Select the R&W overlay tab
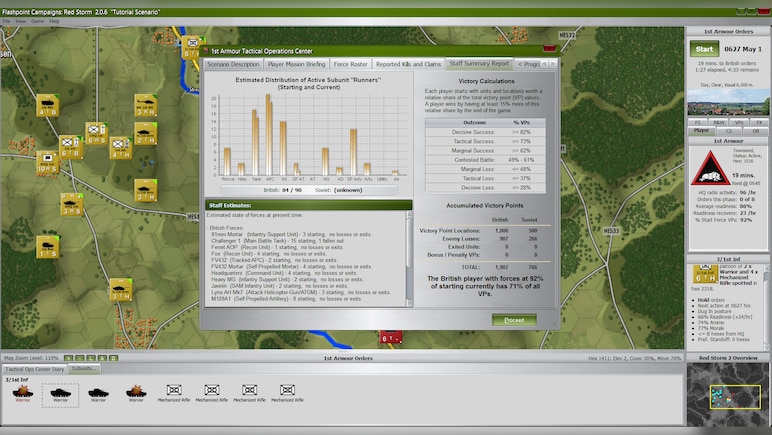Screen dimensions: 772x435 (x=718, y=123)
